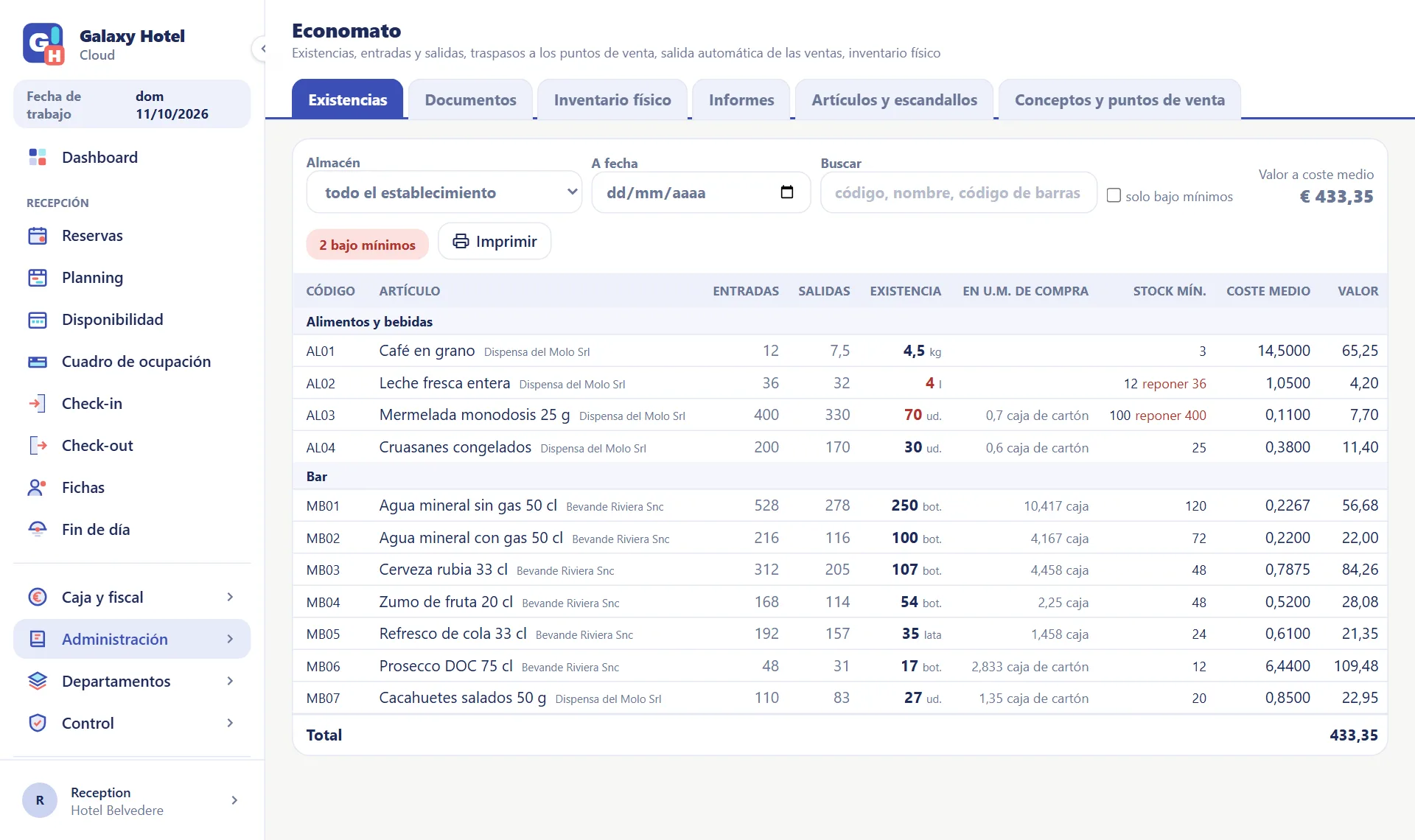1415x840 pixels.
Task: Click the Leche fresca entera row
Action: pyautogui.click(x=840, y=383)
